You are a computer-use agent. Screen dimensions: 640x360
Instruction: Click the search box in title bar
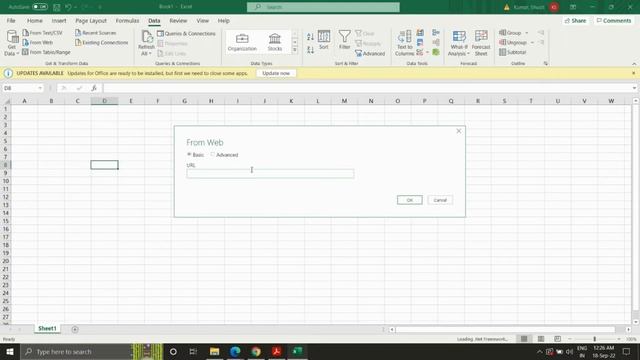[323, 7]
